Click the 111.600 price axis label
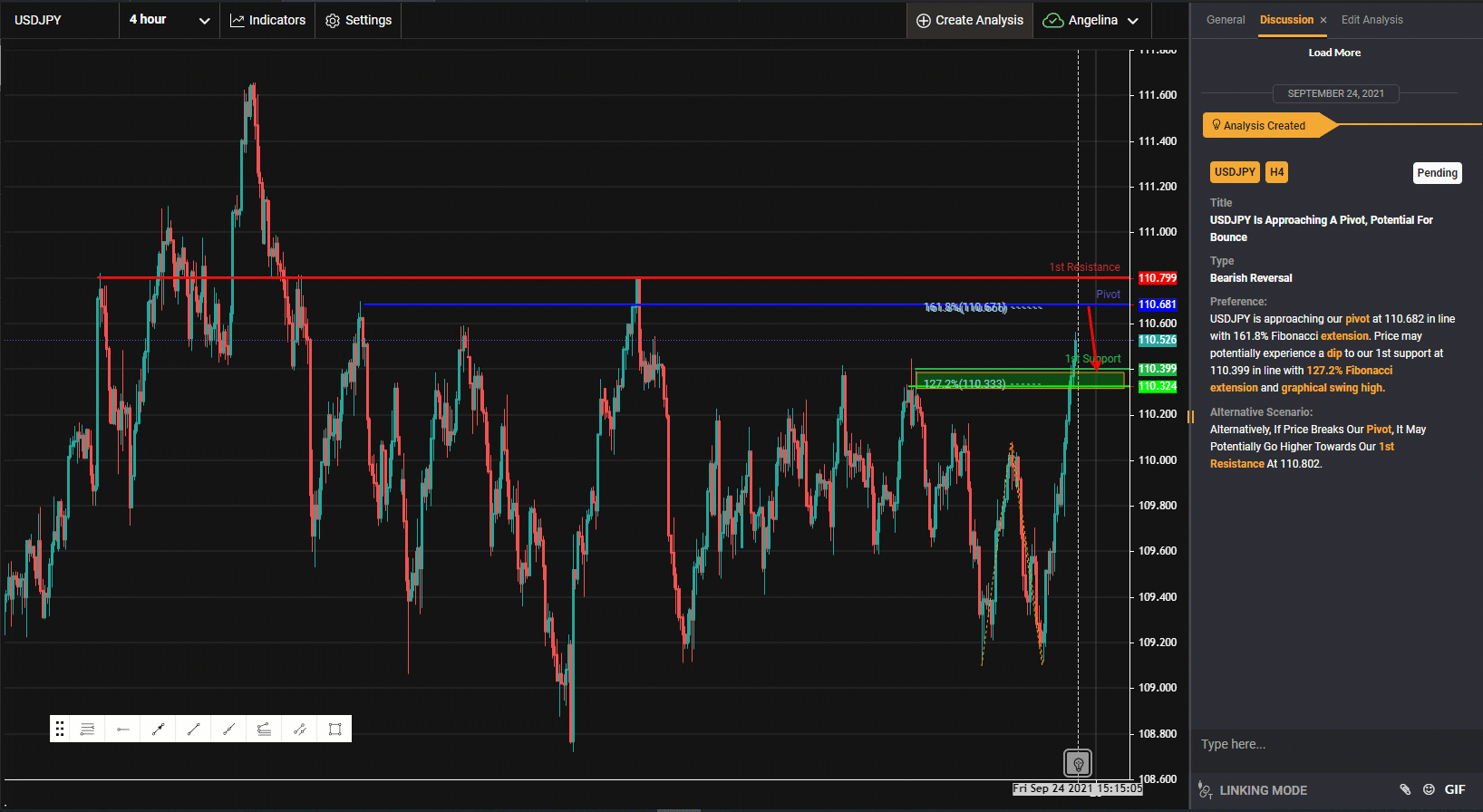1483x812 pixels. click(x=1158, y=95)
